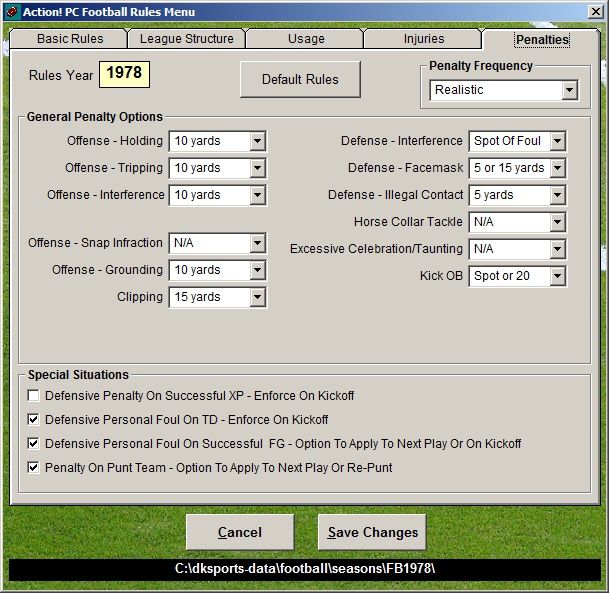Open the Kick OB dropdown
Screen dimensions: 611x594
557,276
